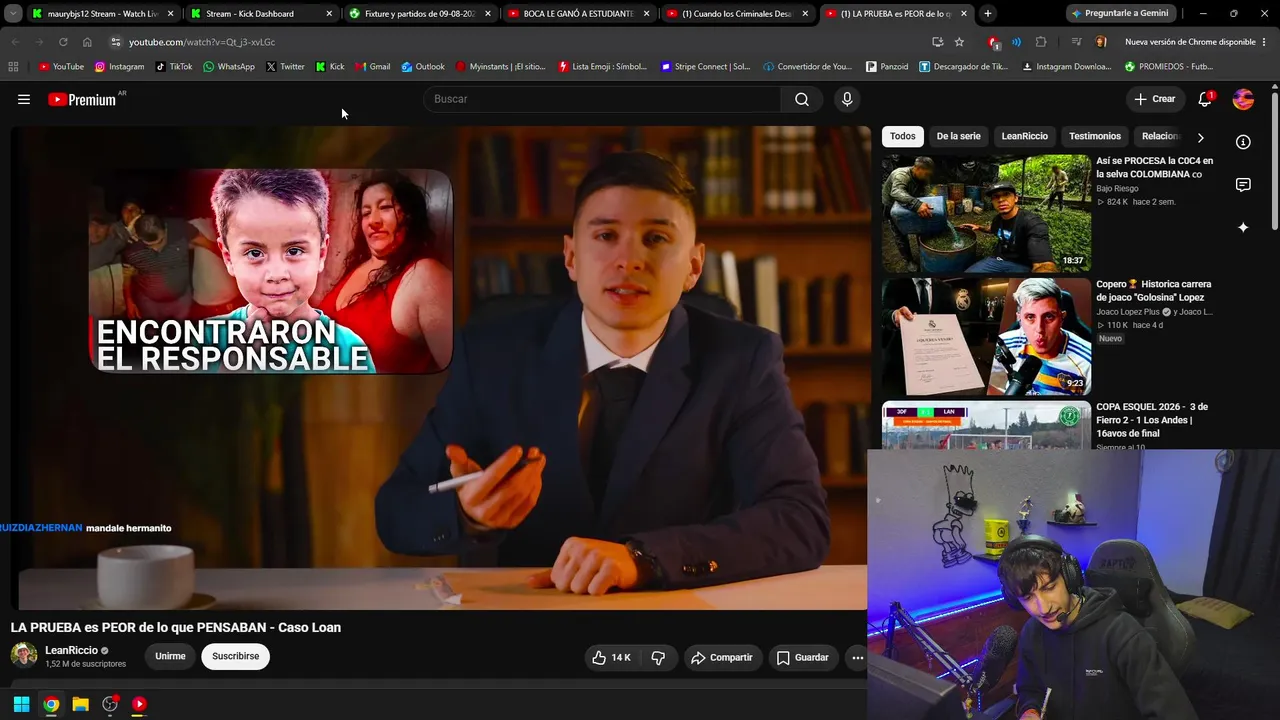Switch to 'Cuando los Criminales' tab
The height and width of the screenshot is (720, 1280).
737,14
